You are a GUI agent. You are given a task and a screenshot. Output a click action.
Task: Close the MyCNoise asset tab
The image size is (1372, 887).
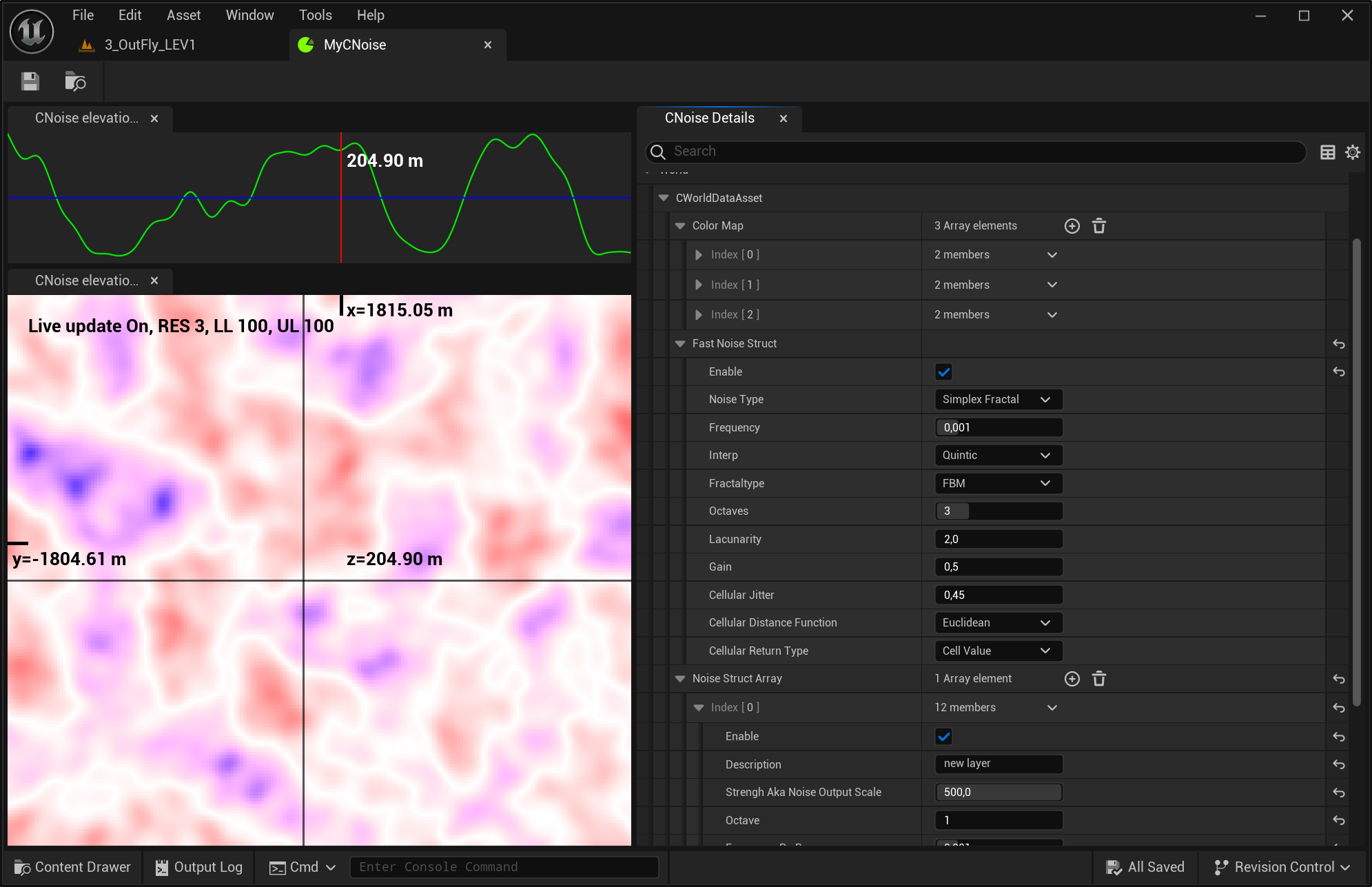click(x=488, y=45)
